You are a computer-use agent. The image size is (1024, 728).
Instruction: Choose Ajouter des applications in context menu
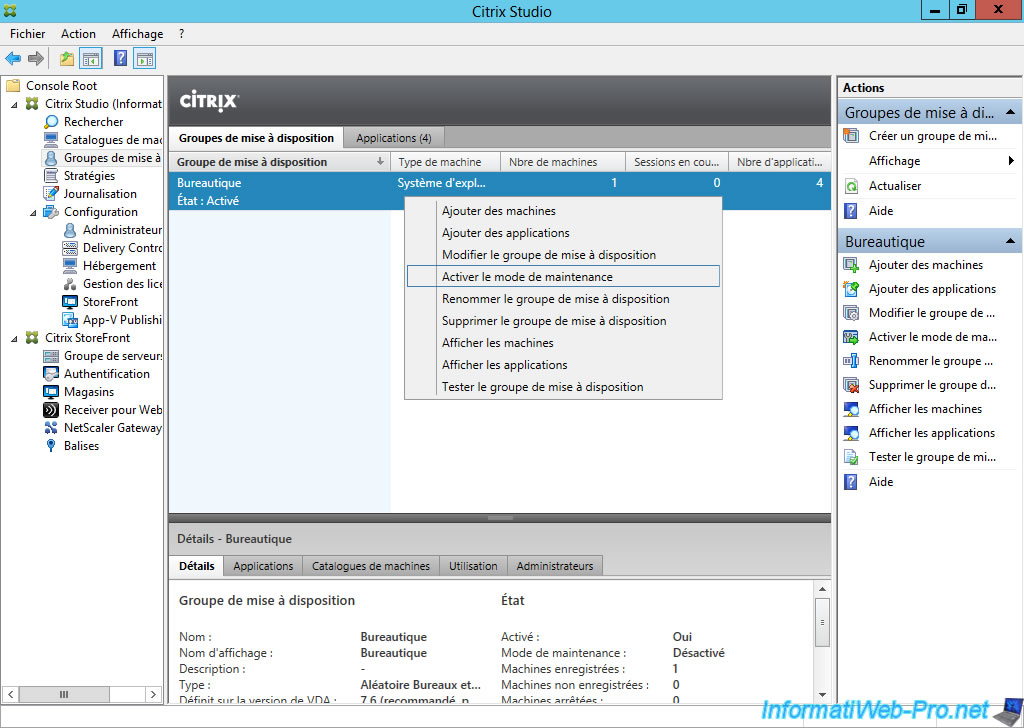click(x=563, y=233)
